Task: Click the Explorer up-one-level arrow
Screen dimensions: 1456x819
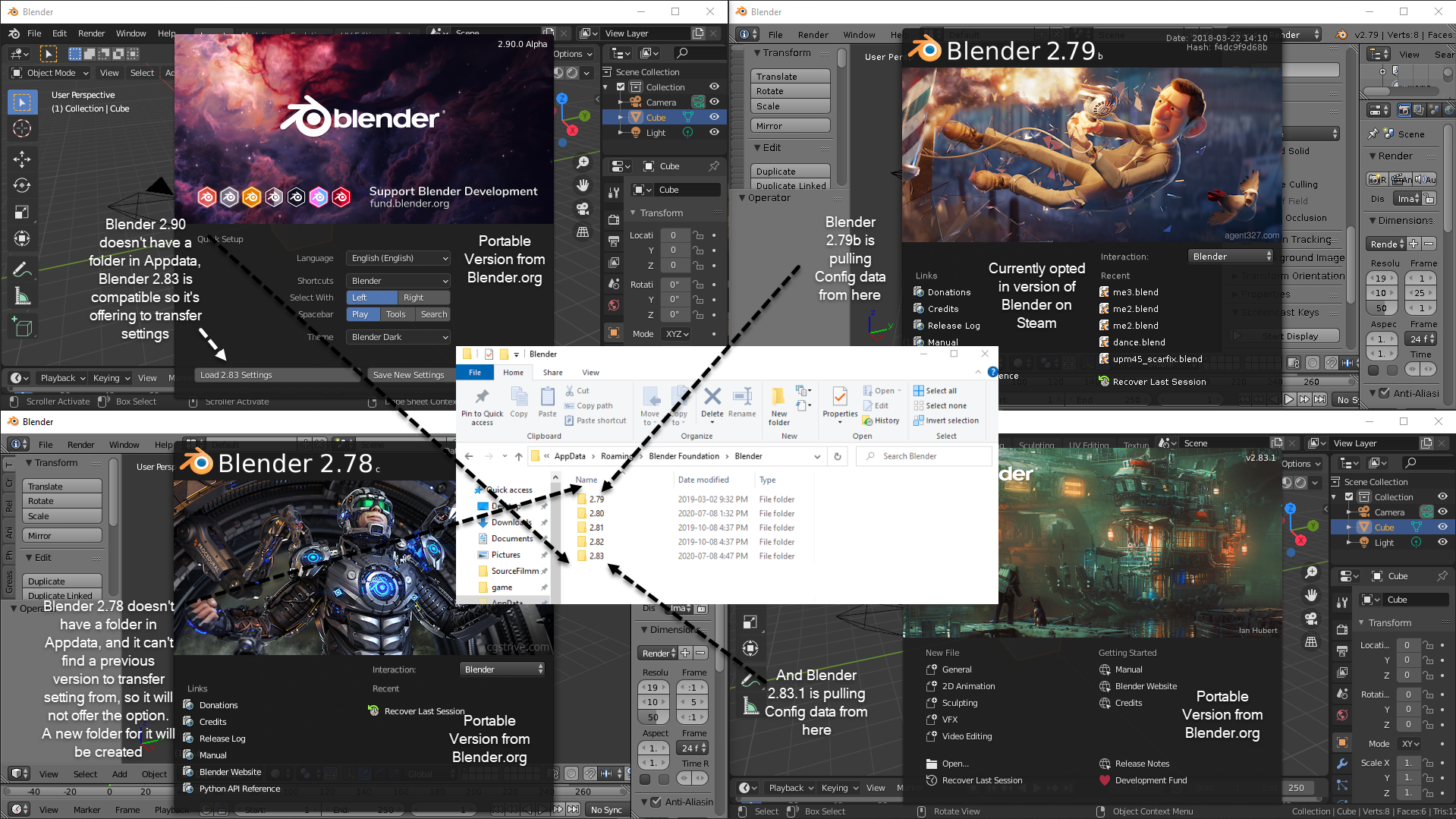Action: (x=518, y=456)
